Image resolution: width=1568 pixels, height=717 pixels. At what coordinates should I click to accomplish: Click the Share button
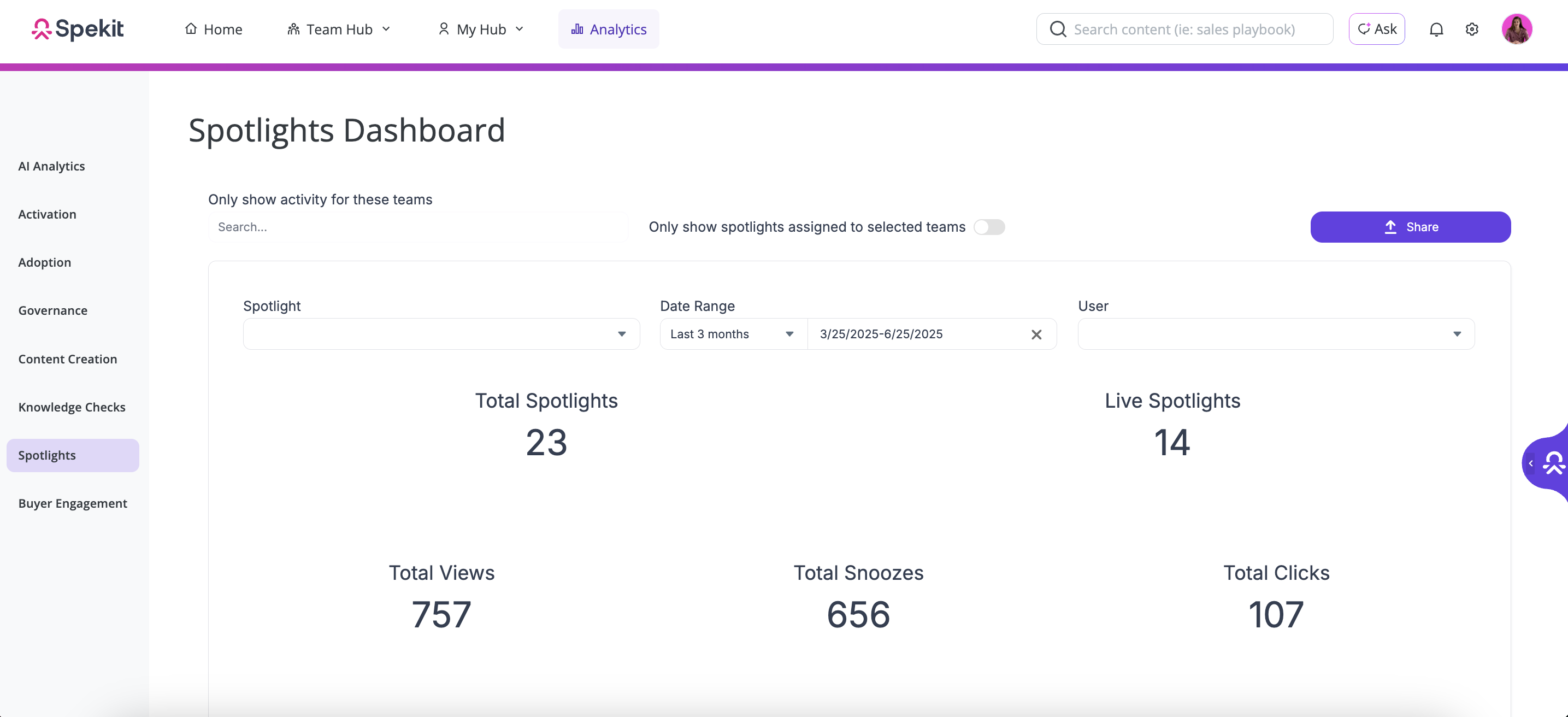[x=1410, y=227]
